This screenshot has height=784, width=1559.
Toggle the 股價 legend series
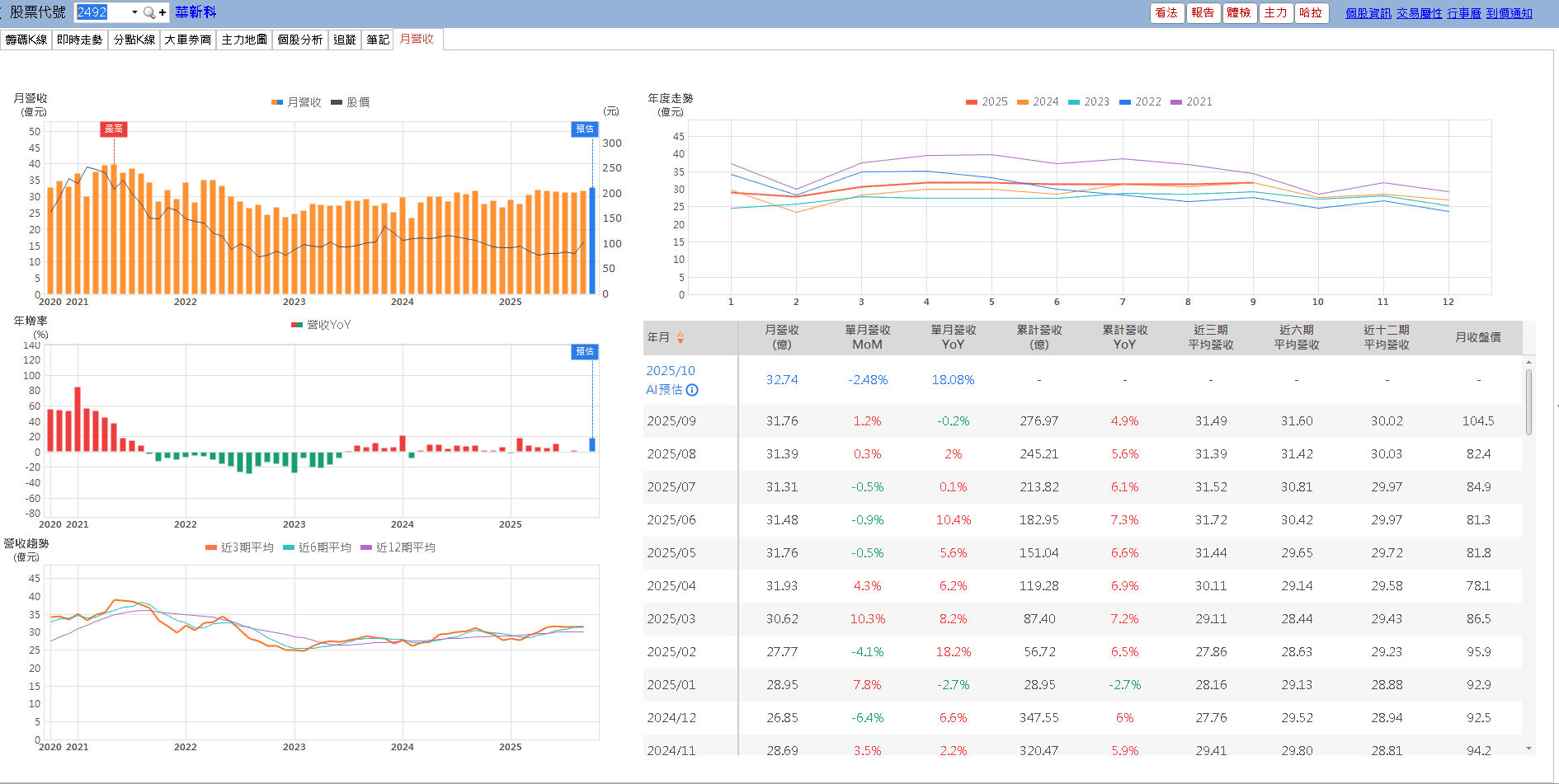coord(351,102)
